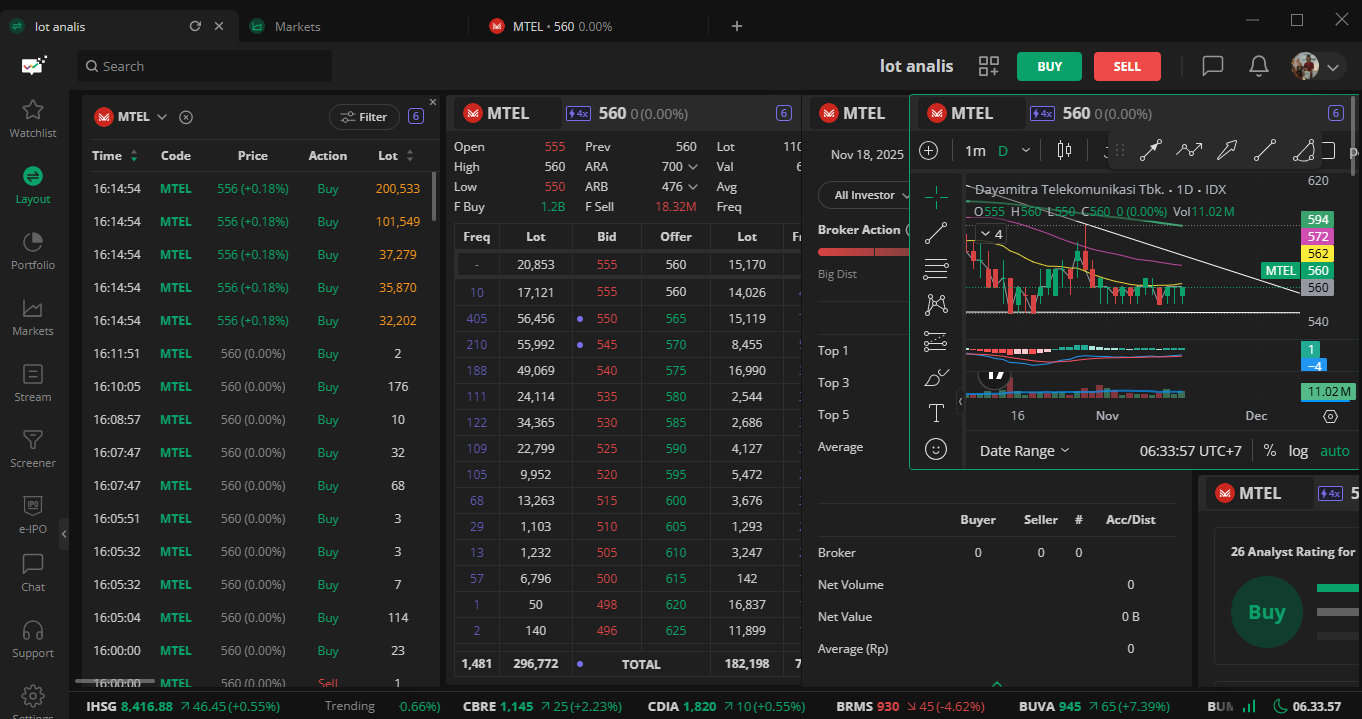Click the green BUY button

[x=1049, y=66]
